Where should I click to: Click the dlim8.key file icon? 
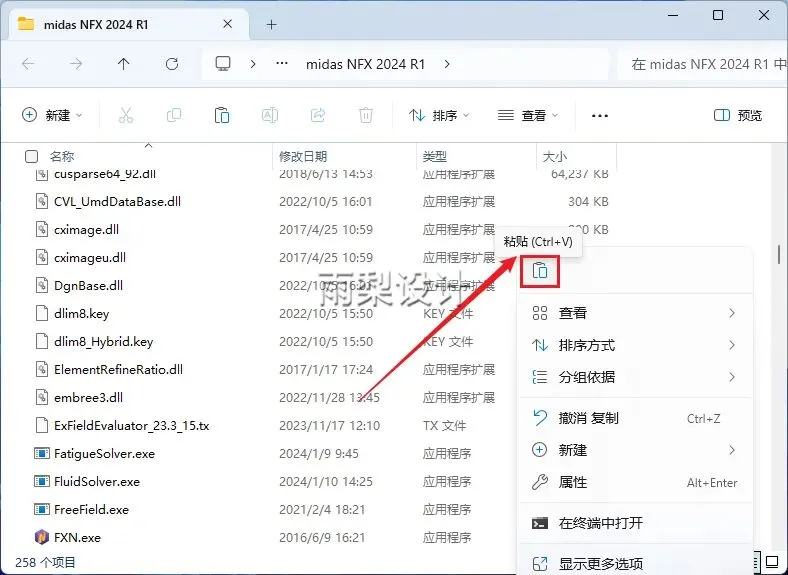click(x=42, y=313)
